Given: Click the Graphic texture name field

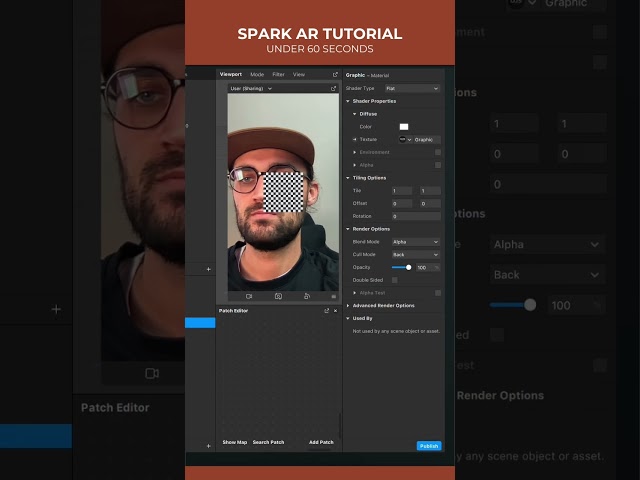Looking at the screenshot, I should 427,140.
